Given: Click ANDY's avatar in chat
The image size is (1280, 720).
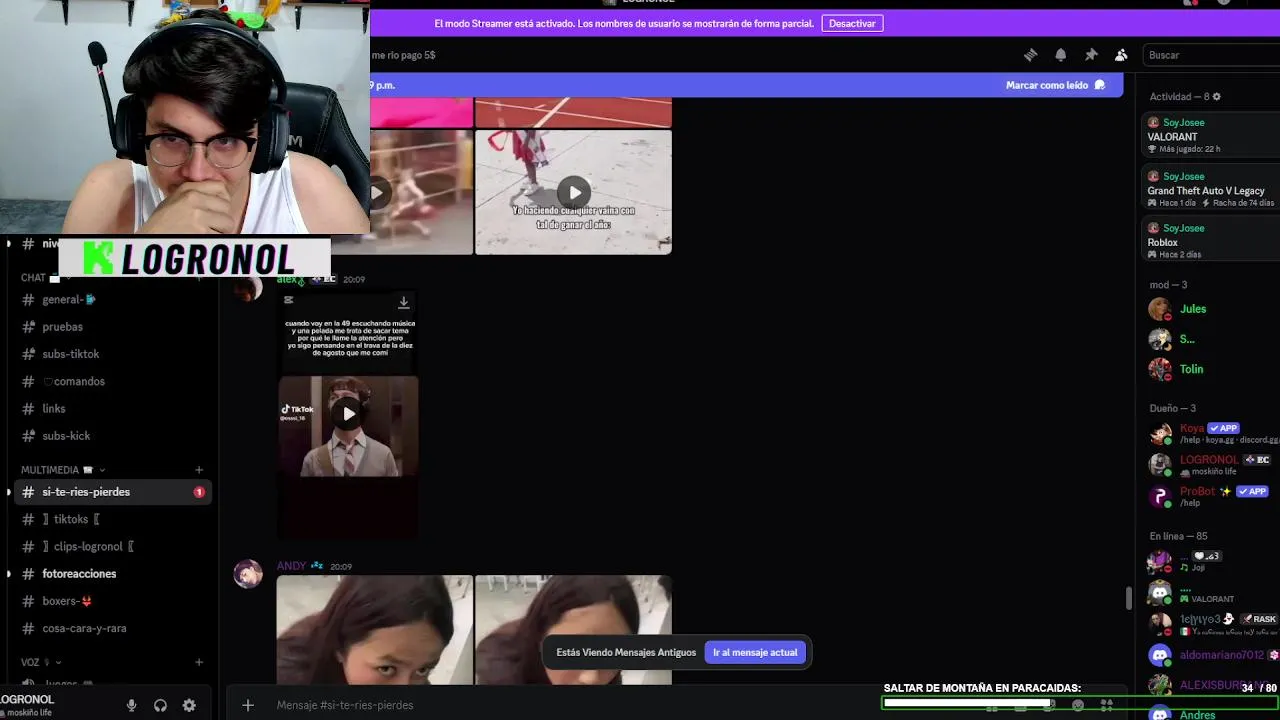Looking at the screenshot, I should click(248, 574).
